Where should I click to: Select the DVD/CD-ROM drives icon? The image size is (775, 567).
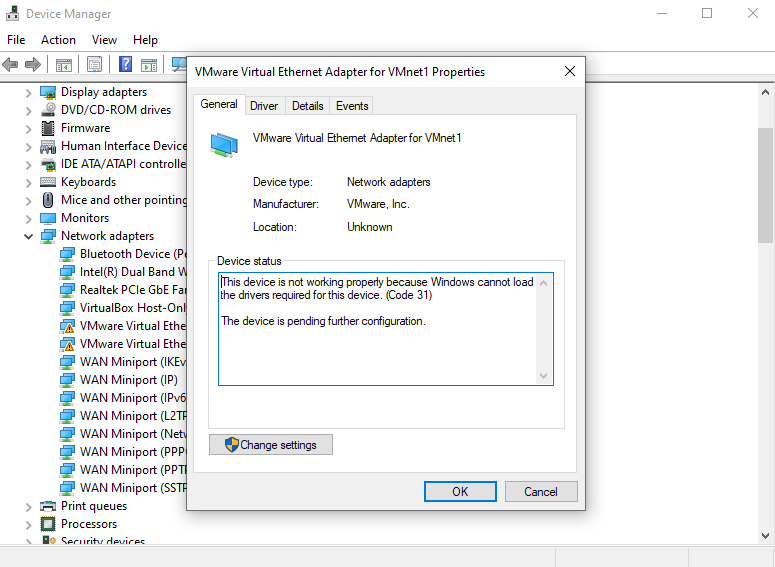coord(48,110)
